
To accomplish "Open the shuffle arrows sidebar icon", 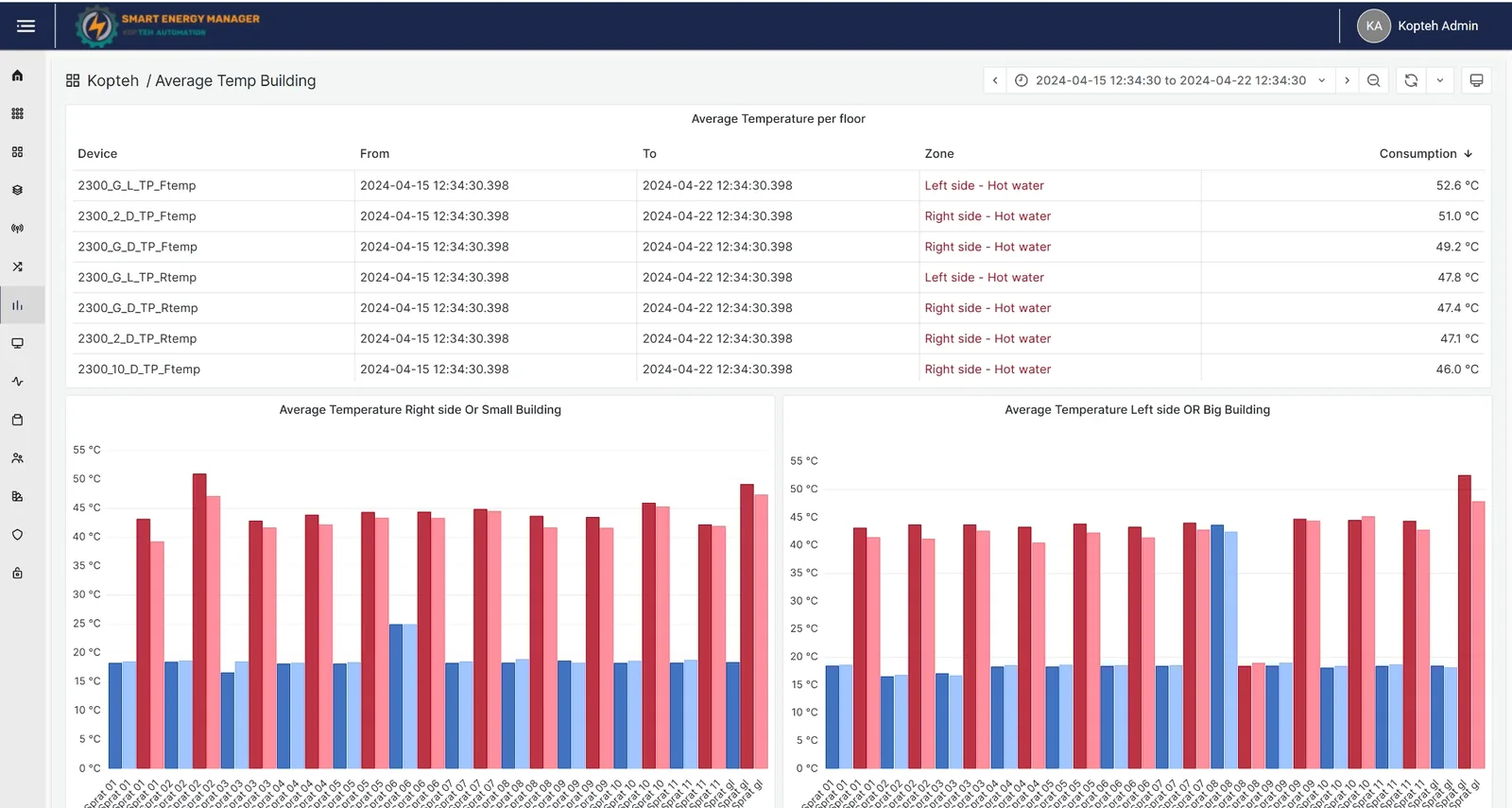I will pos(17,266).
